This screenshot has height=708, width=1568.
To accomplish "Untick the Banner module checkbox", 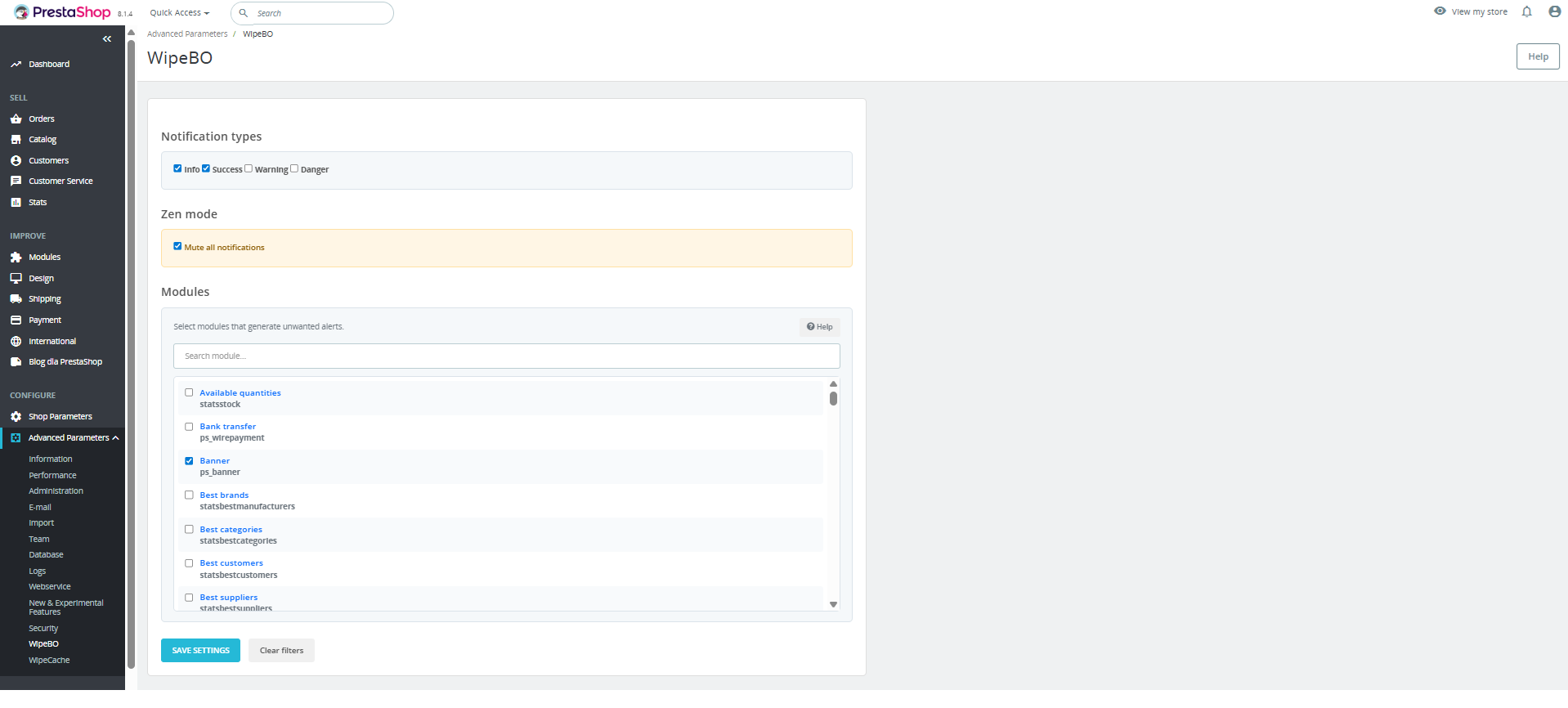I will pos(189,461).
